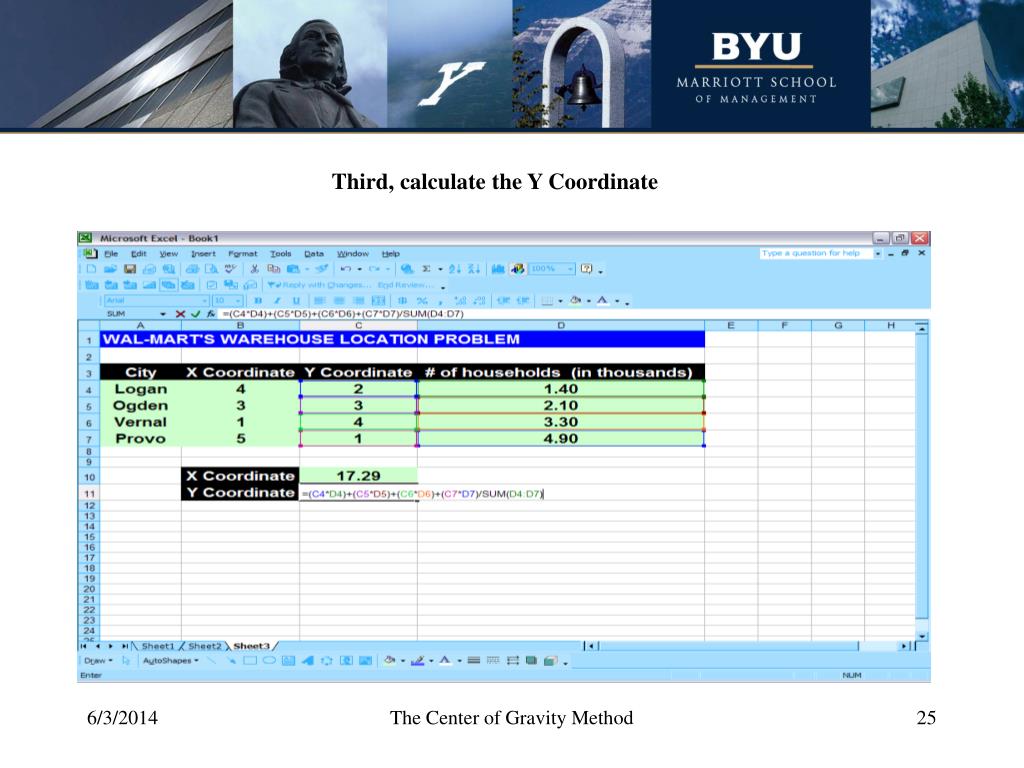Open the AutoShapes dropdown
This screenshot has height=768, width=1024.
170,661
